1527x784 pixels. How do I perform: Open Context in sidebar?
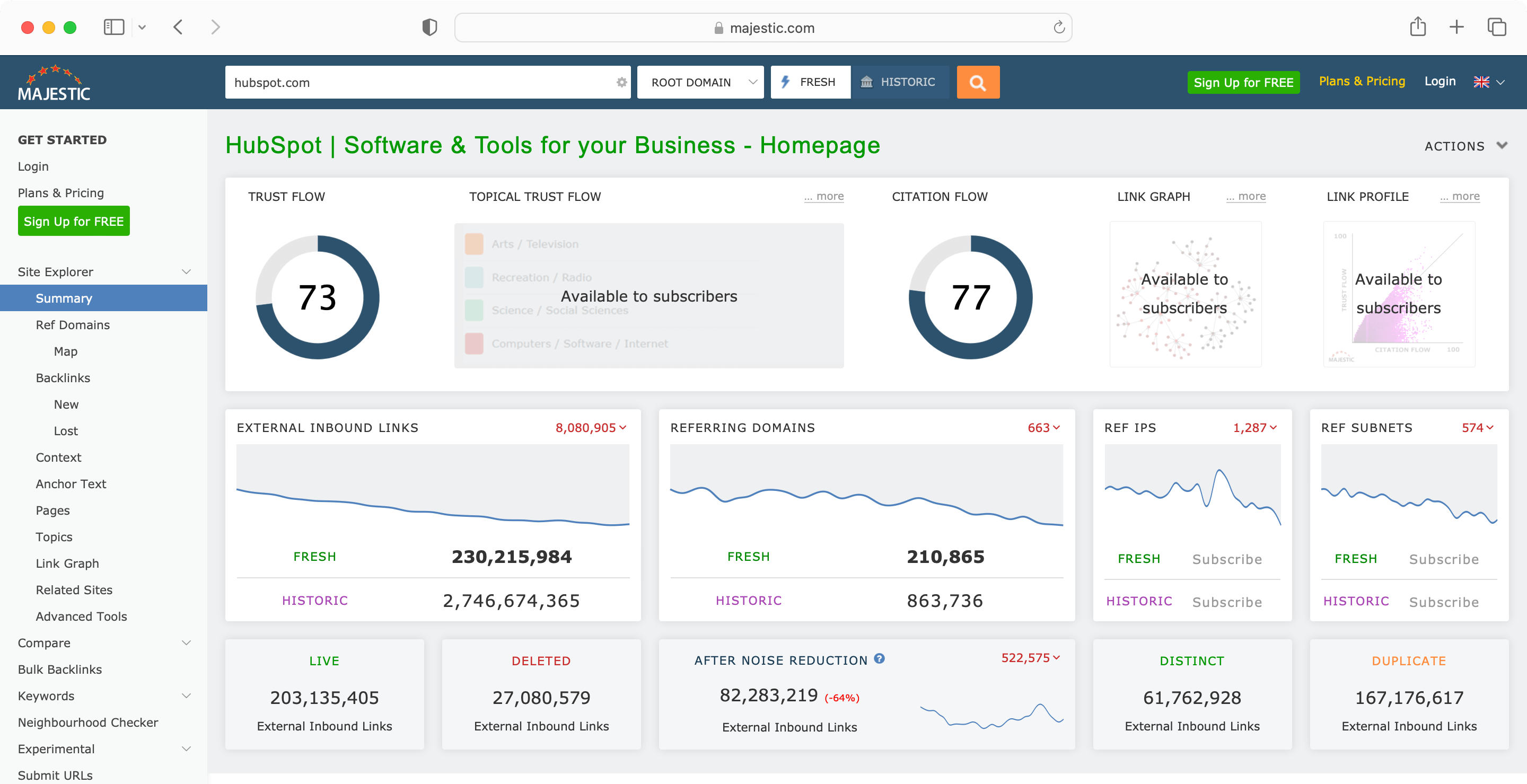pos(58,457)
